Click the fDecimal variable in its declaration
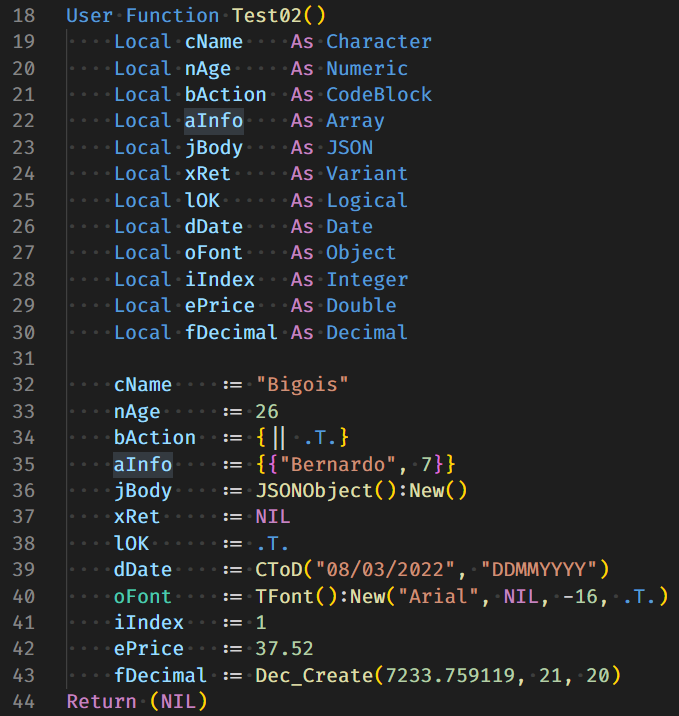 coord(231,333)
